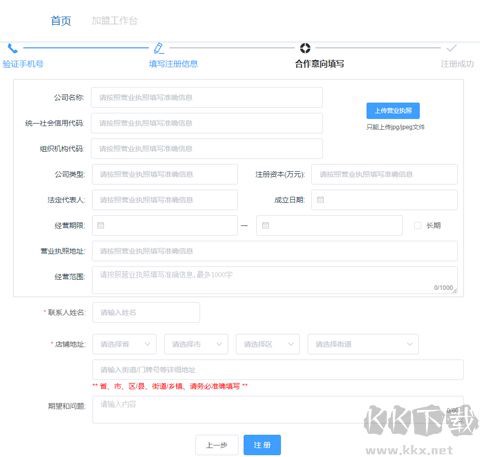Click the phone icon for 验证手机号 step
This screenshot has height=457, width=480.
pos(12,48)
